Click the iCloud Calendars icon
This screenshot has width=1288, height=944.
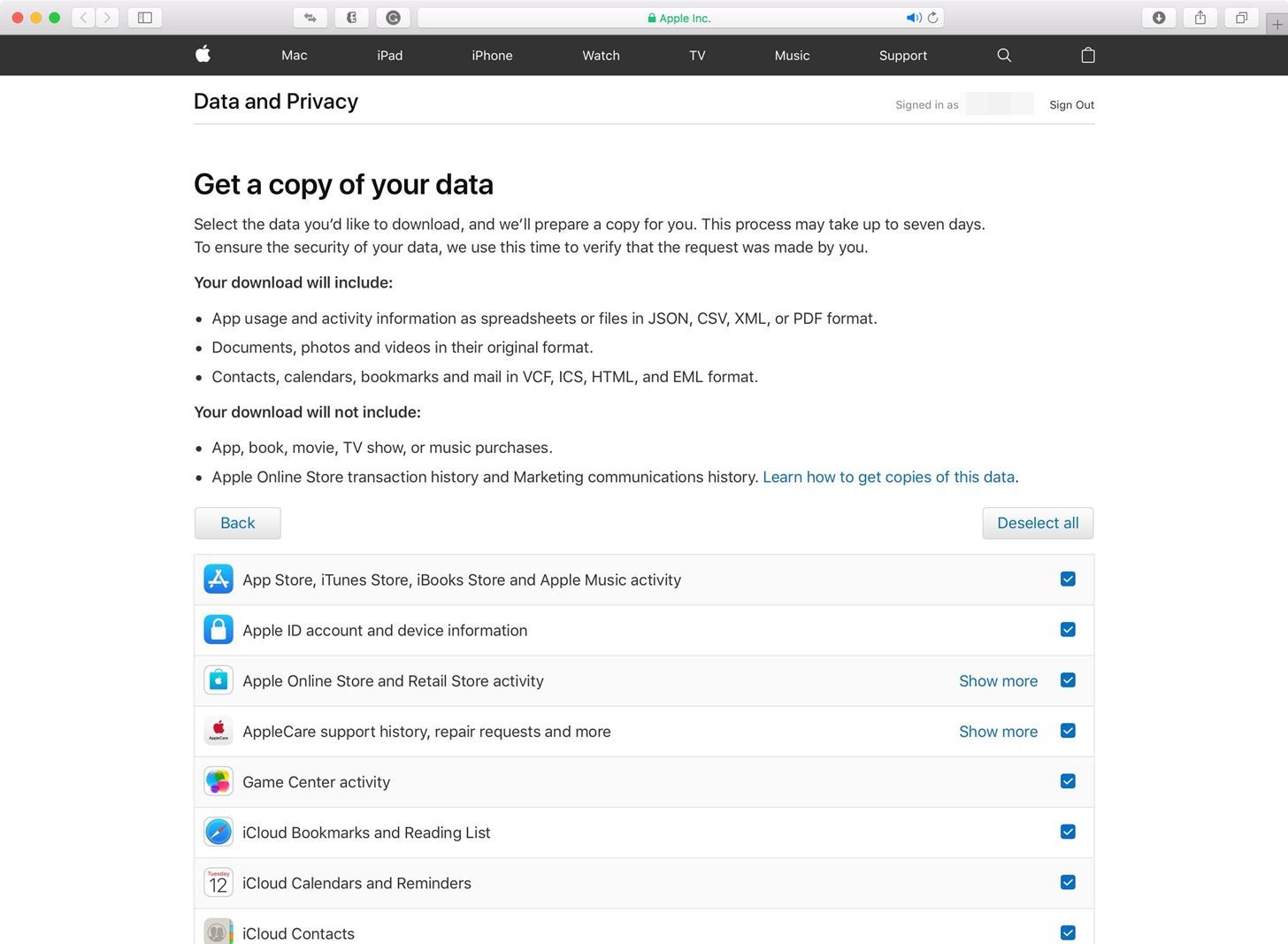point(218,882)
